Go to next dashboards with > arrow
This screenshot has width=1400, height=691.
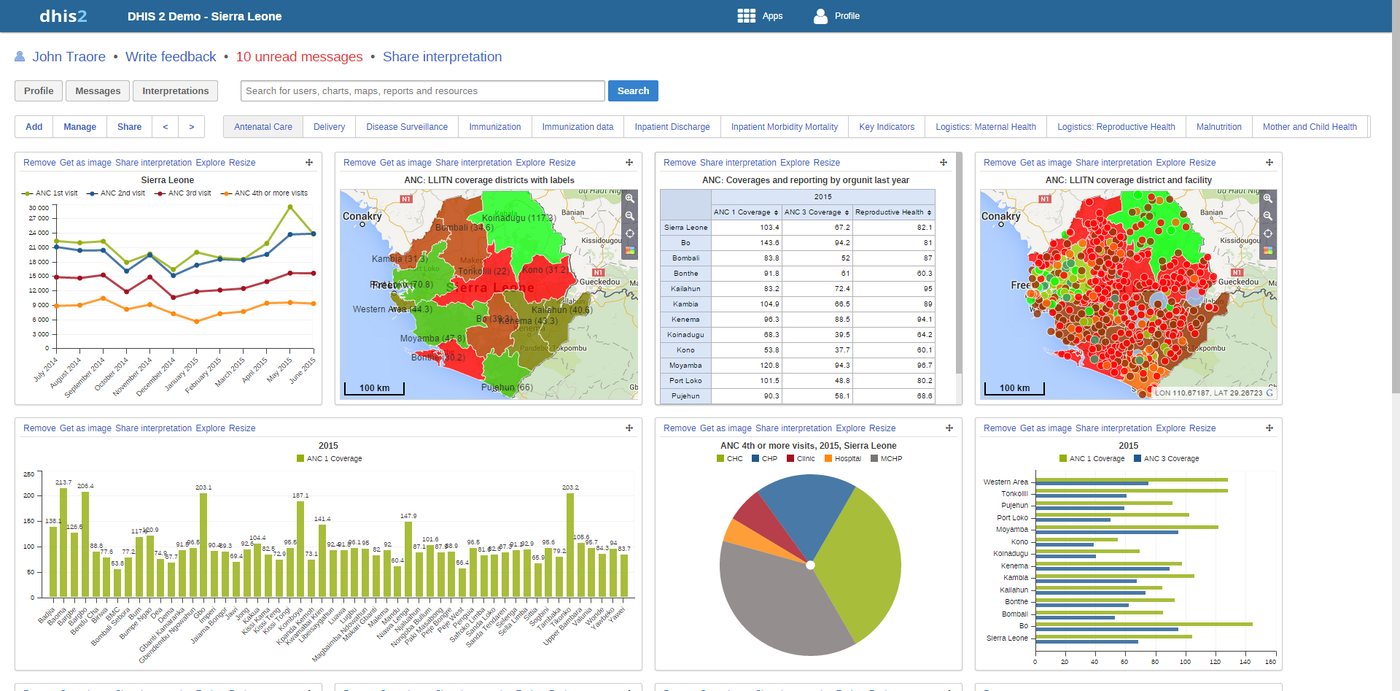[x=191, y=127]
